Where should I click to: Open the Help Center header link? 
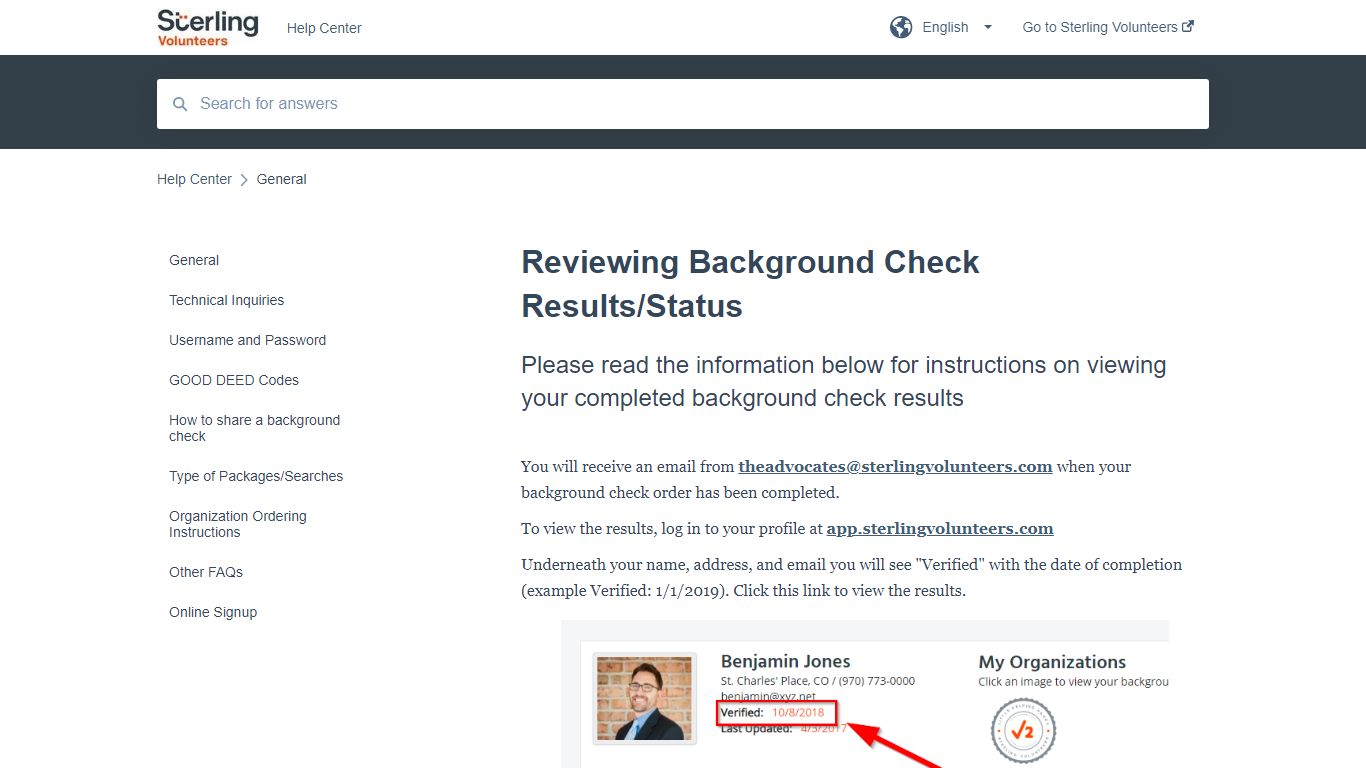(324, 28)
